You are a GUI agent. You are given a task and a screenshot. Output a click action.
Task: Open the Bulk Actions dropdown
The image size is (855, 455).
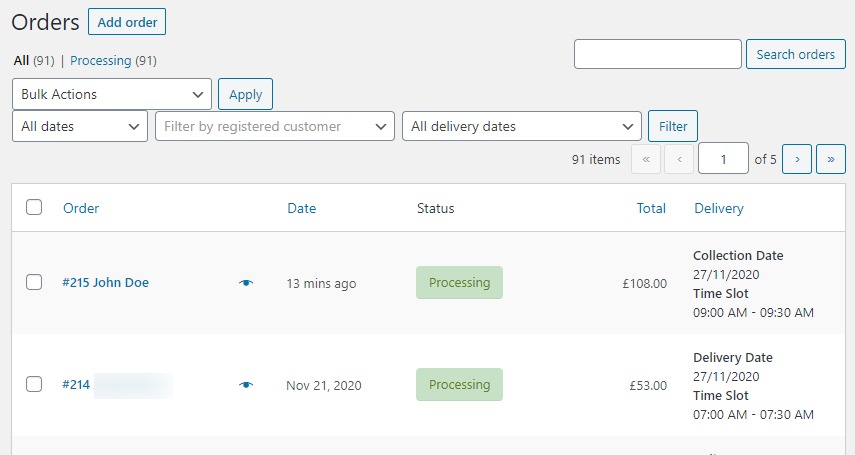[x=112, y=94]
